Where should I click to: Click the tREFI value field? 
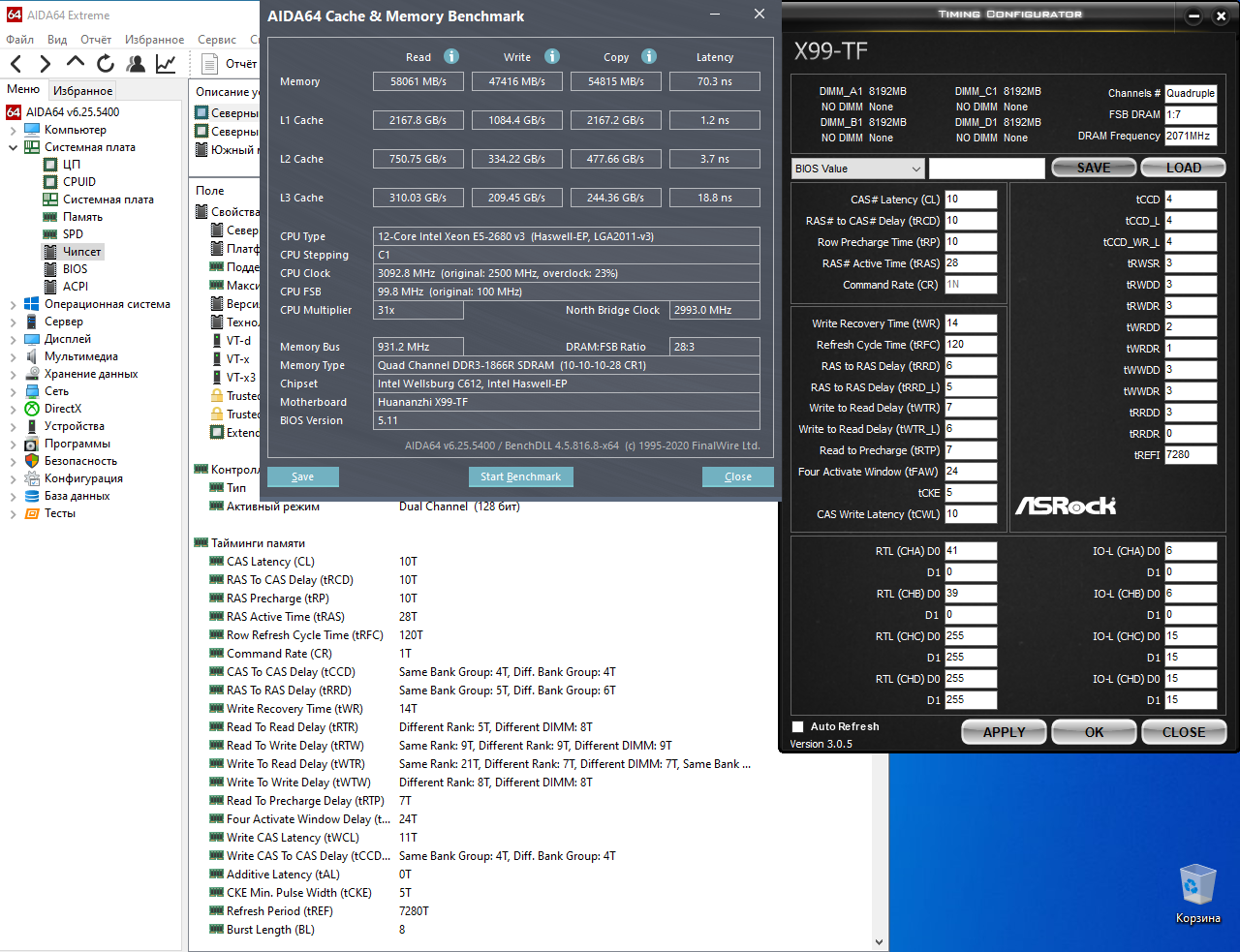[1191, 454]
